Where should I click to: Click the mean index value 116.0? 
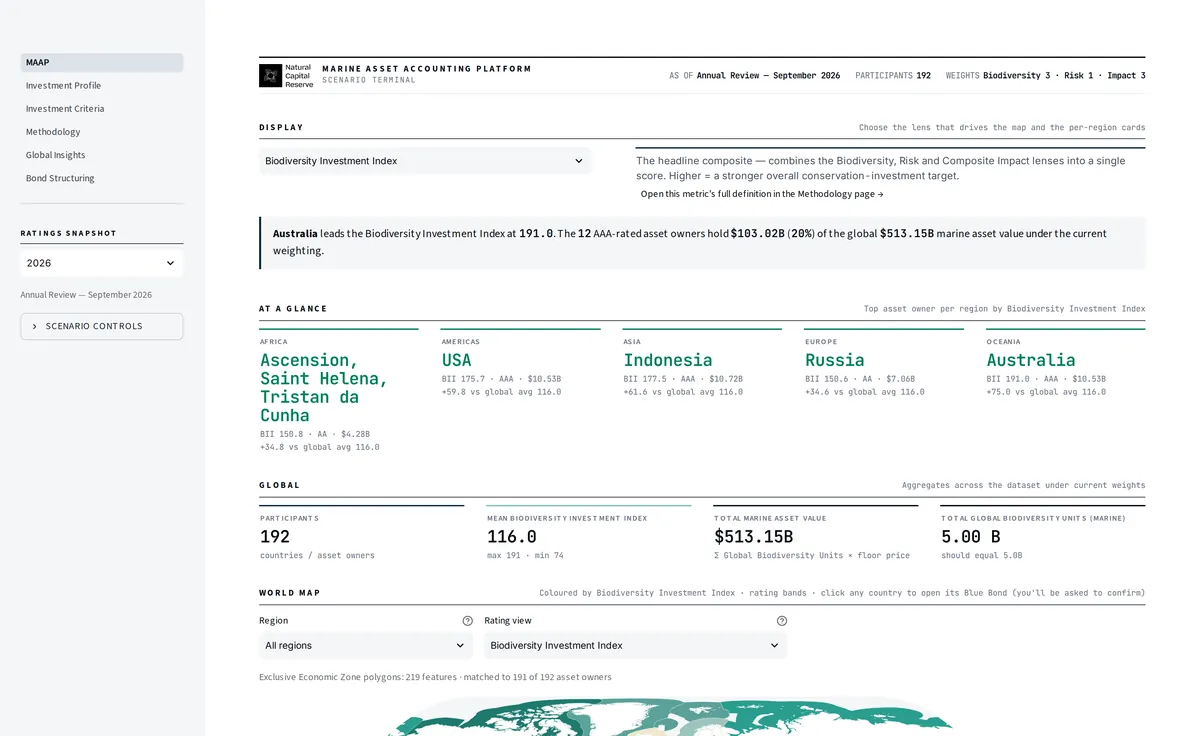coord(512,537)
